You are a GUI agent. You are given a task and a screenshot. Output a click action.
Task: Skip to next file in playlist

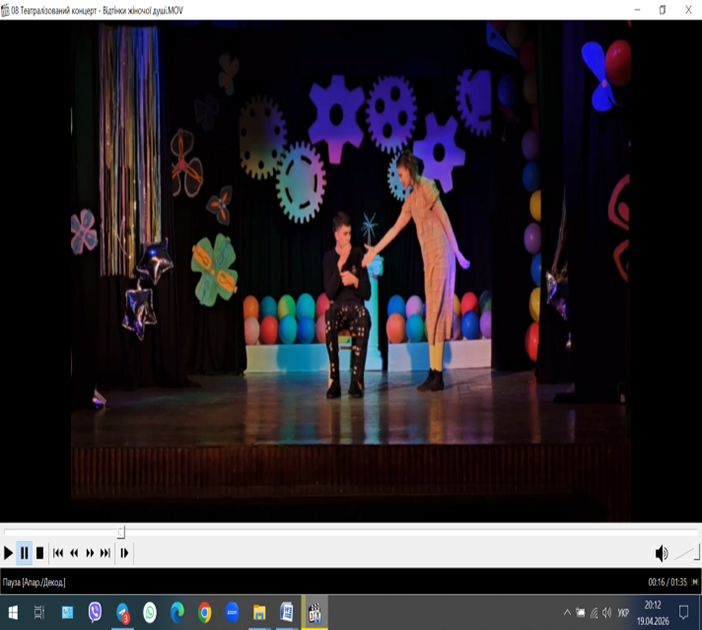[x=105, y=553]
